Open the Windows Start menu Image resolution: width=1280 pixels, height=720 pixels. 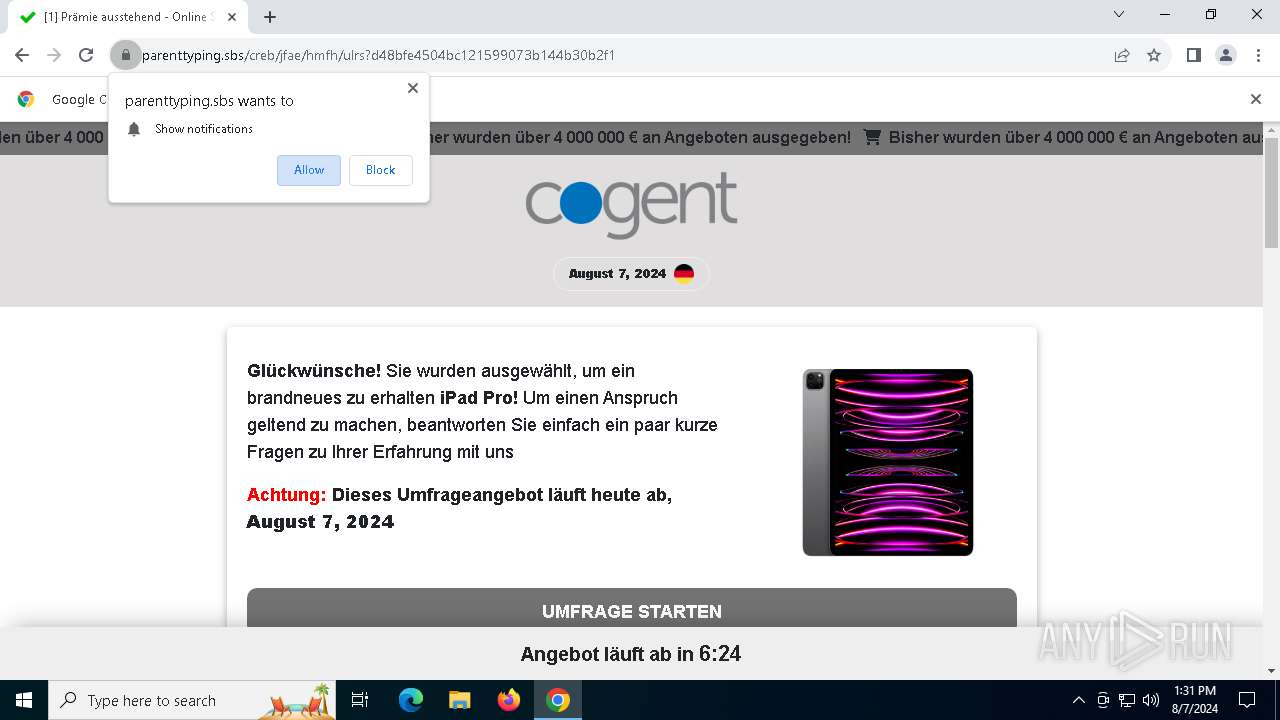click(24, 700)
